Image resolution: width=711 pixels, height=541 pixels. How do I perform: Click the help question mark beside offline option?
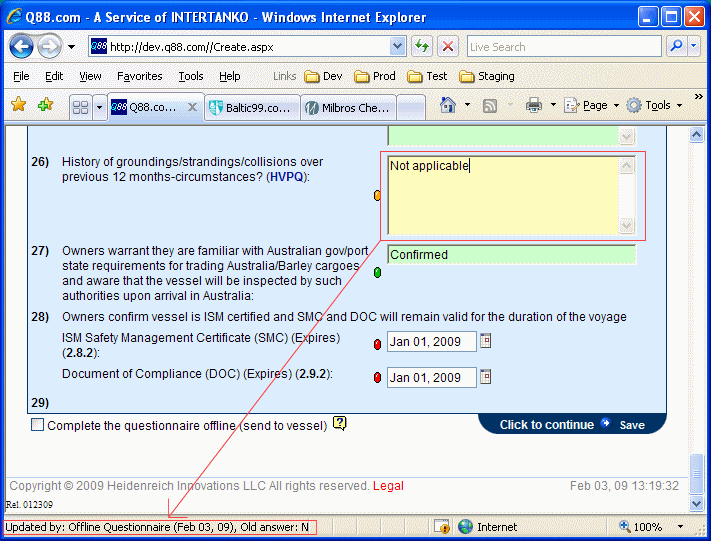click(x=340, y=424)
